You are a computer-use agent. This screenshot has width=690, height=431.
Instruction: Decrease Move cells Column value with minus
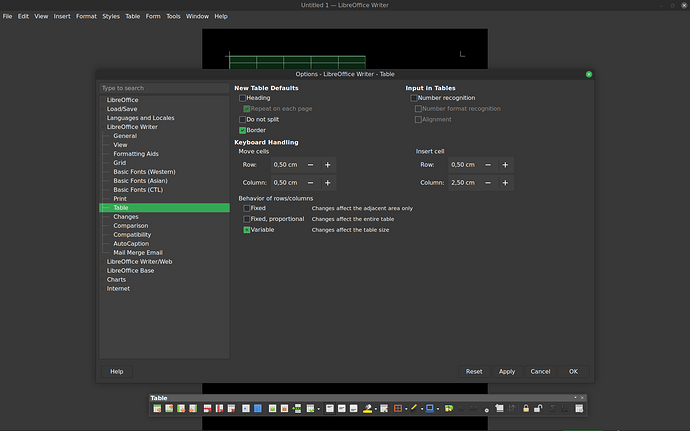tap(310, 183)
